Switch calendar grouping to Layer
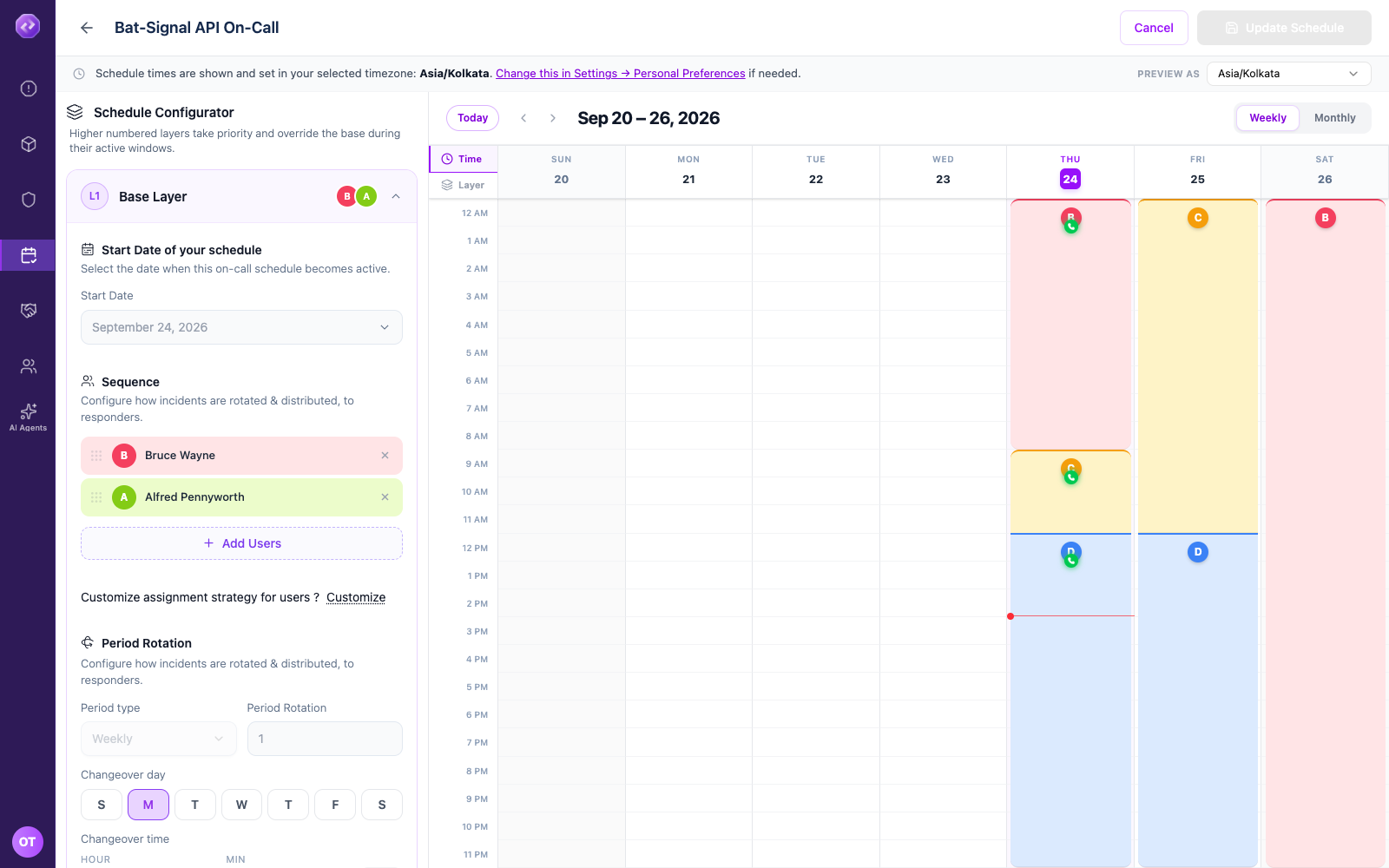 coord(464,185)
